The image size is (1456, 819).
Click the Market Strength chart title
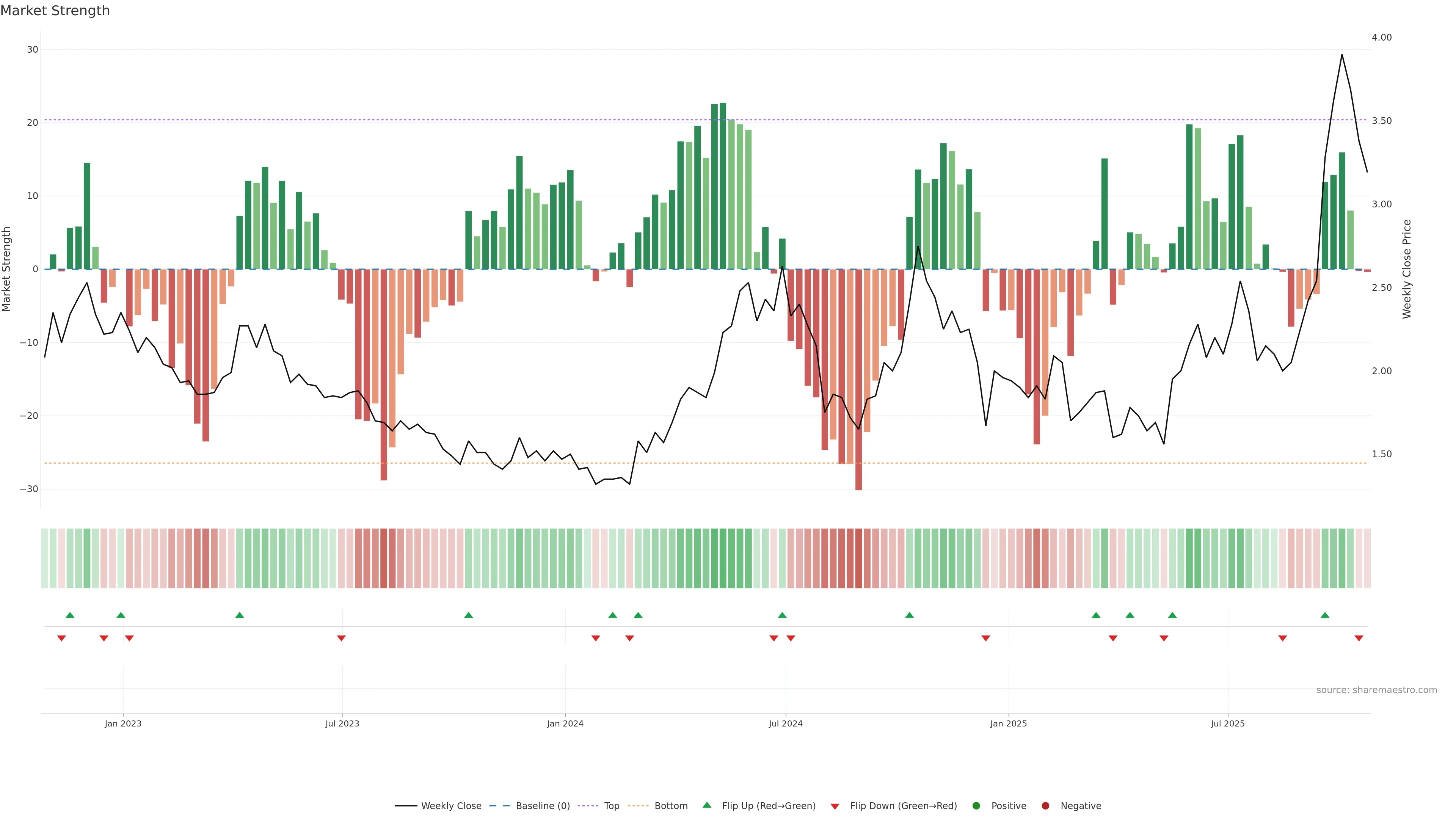coord(55,11)
